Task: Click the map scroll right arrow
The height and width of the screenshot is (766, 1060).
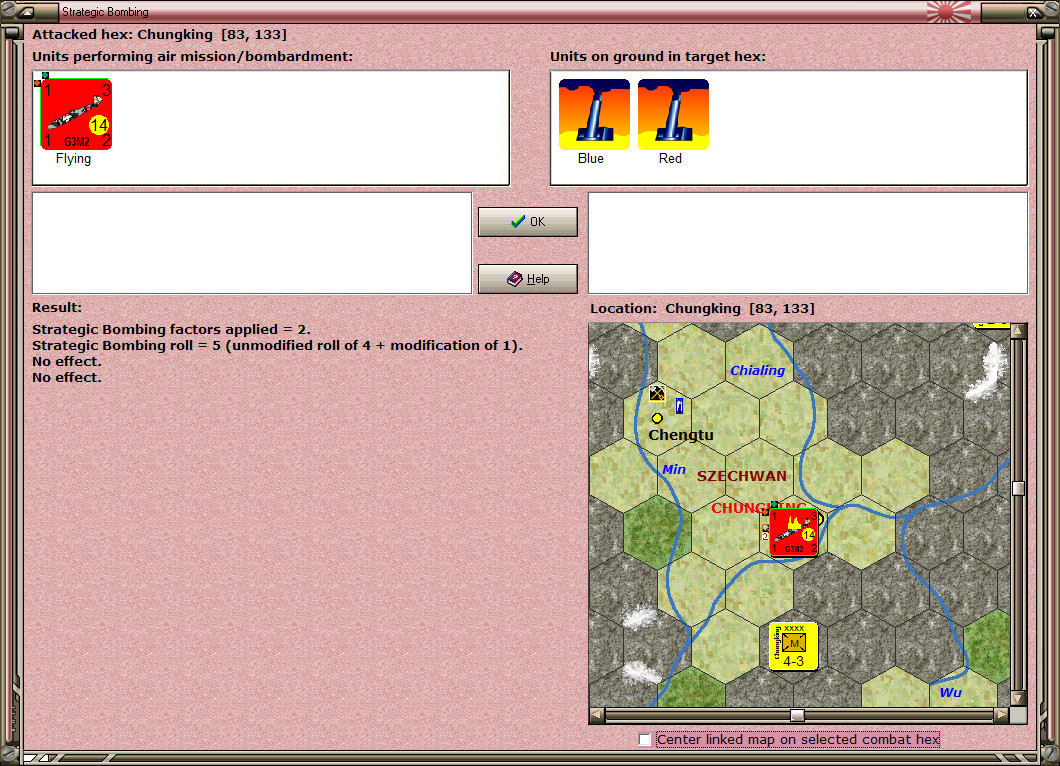Action: [1002, 715]
